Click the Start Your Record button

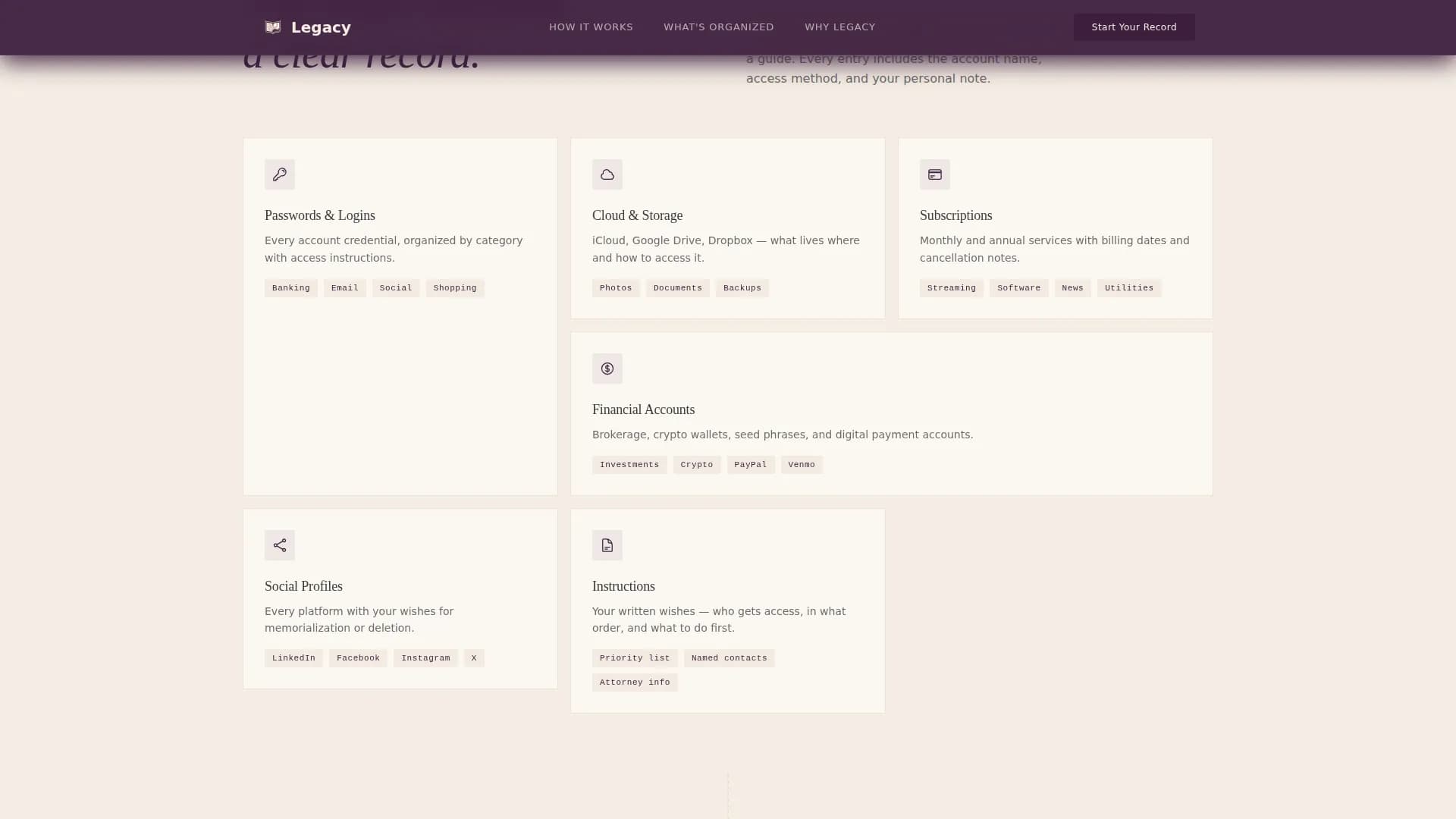pos(1134,27)
